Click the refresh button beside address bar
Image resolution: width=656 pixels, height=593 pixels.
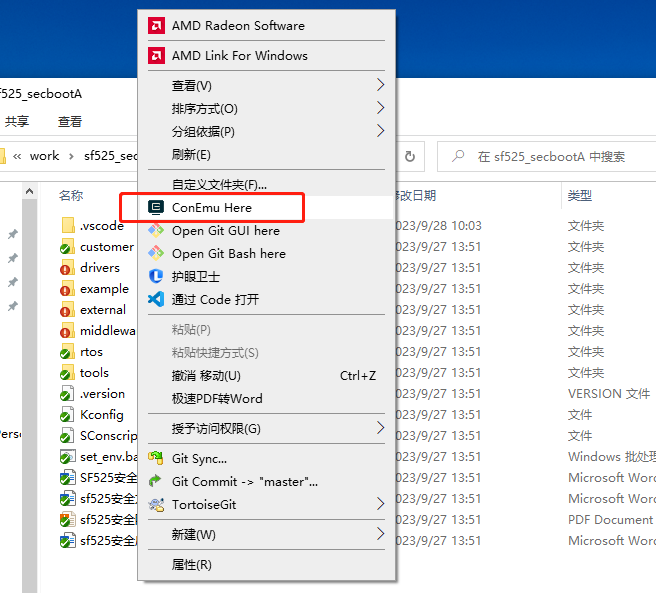pyautogui.click(x=411, y=156)
